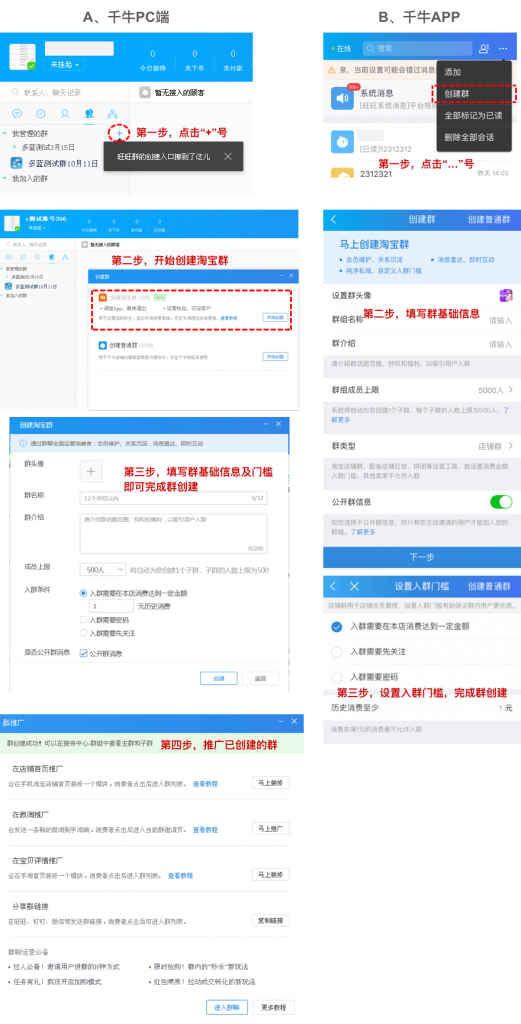Open the single-person contacts tab in 第一步 PC panel
521x1024 pixels.
(x=65, y=114)
